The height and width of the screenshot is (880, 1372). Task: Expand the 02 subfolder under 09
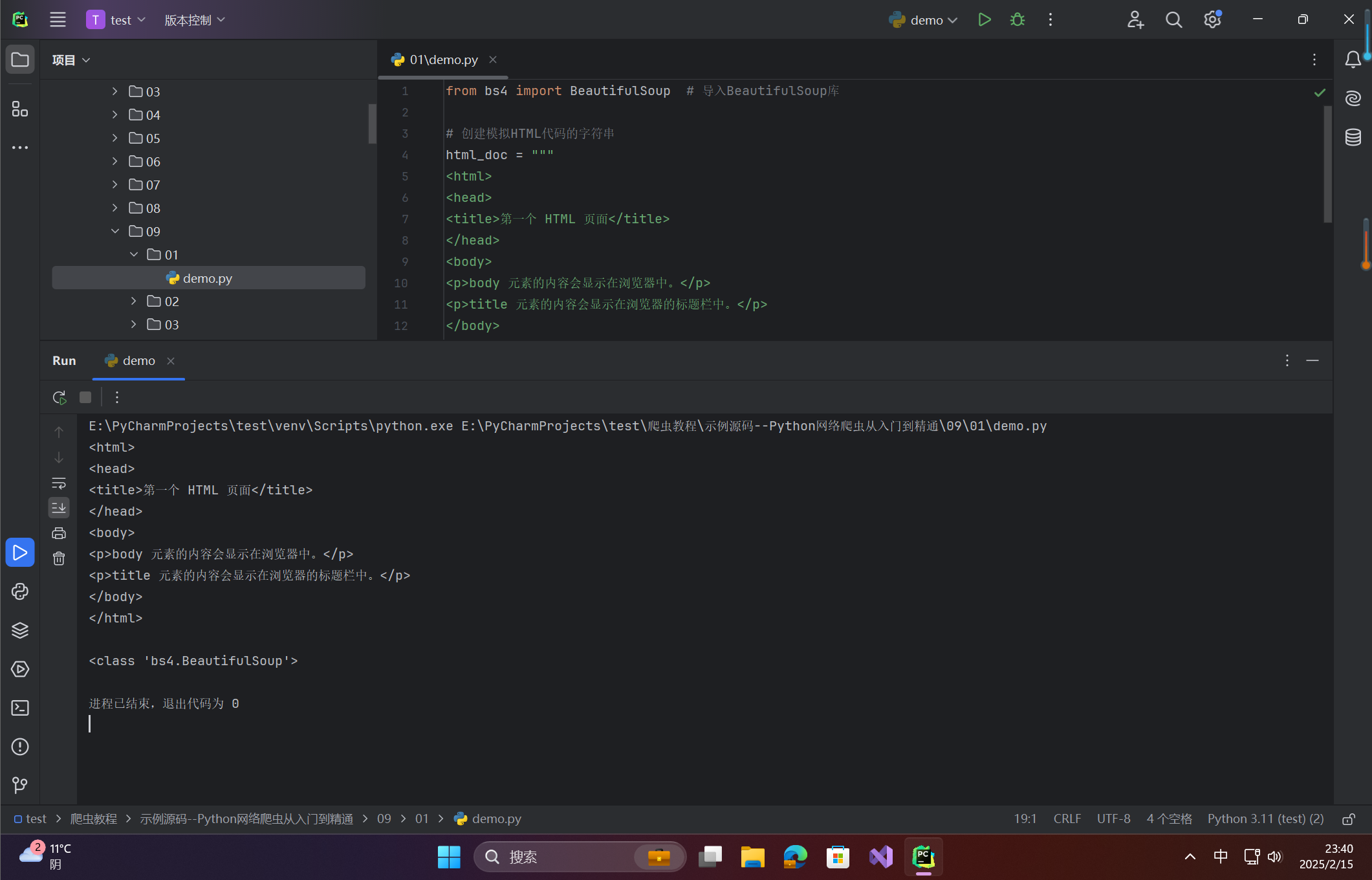pos(133,301)
